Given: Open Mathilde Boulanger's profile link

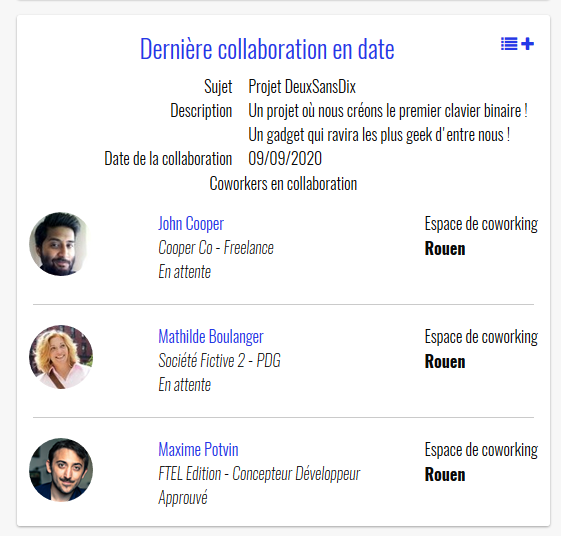Looking at the screenshot, I should point(211,337).
